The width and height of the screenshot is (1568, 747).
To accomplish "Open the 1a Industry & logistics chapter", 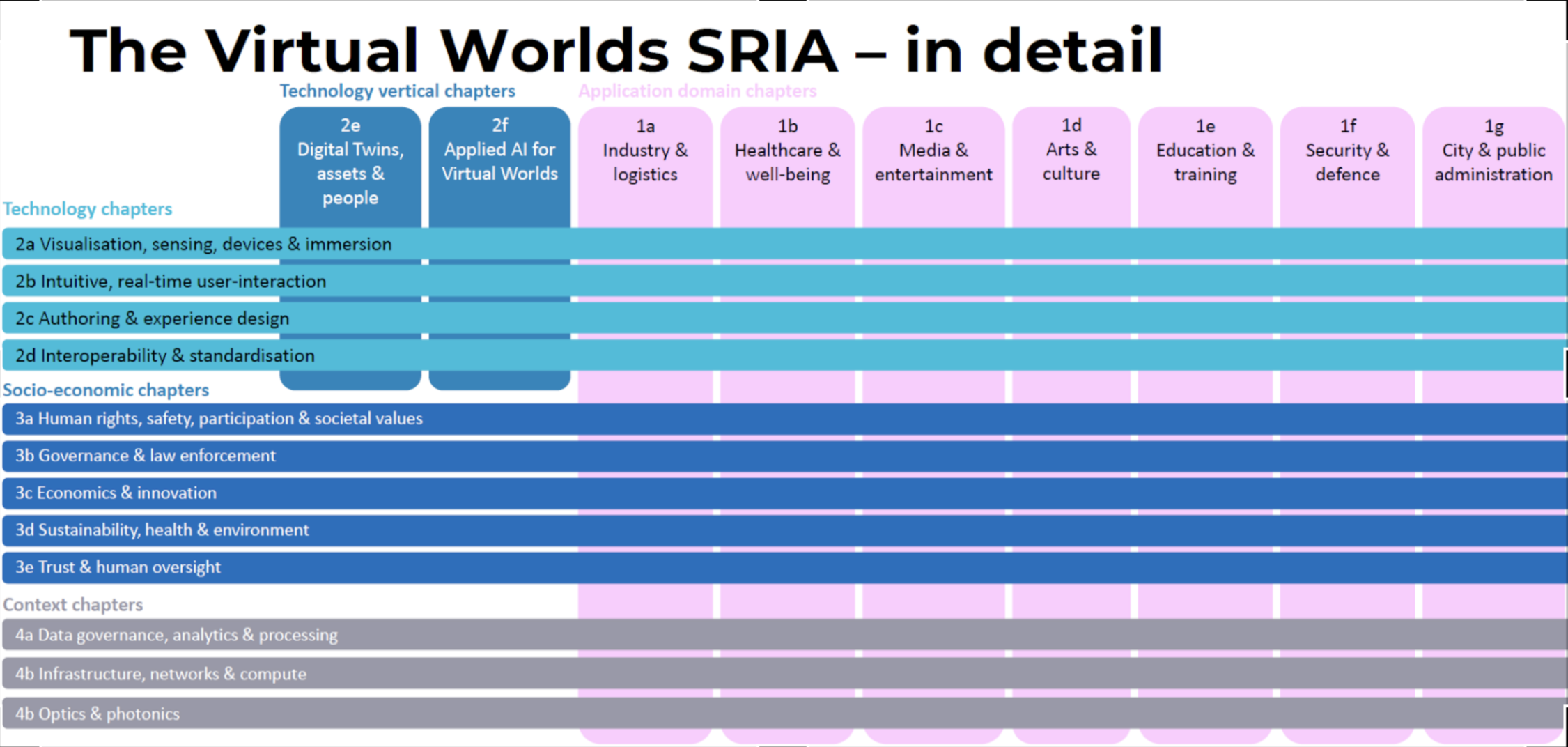I will click(645, 151).
